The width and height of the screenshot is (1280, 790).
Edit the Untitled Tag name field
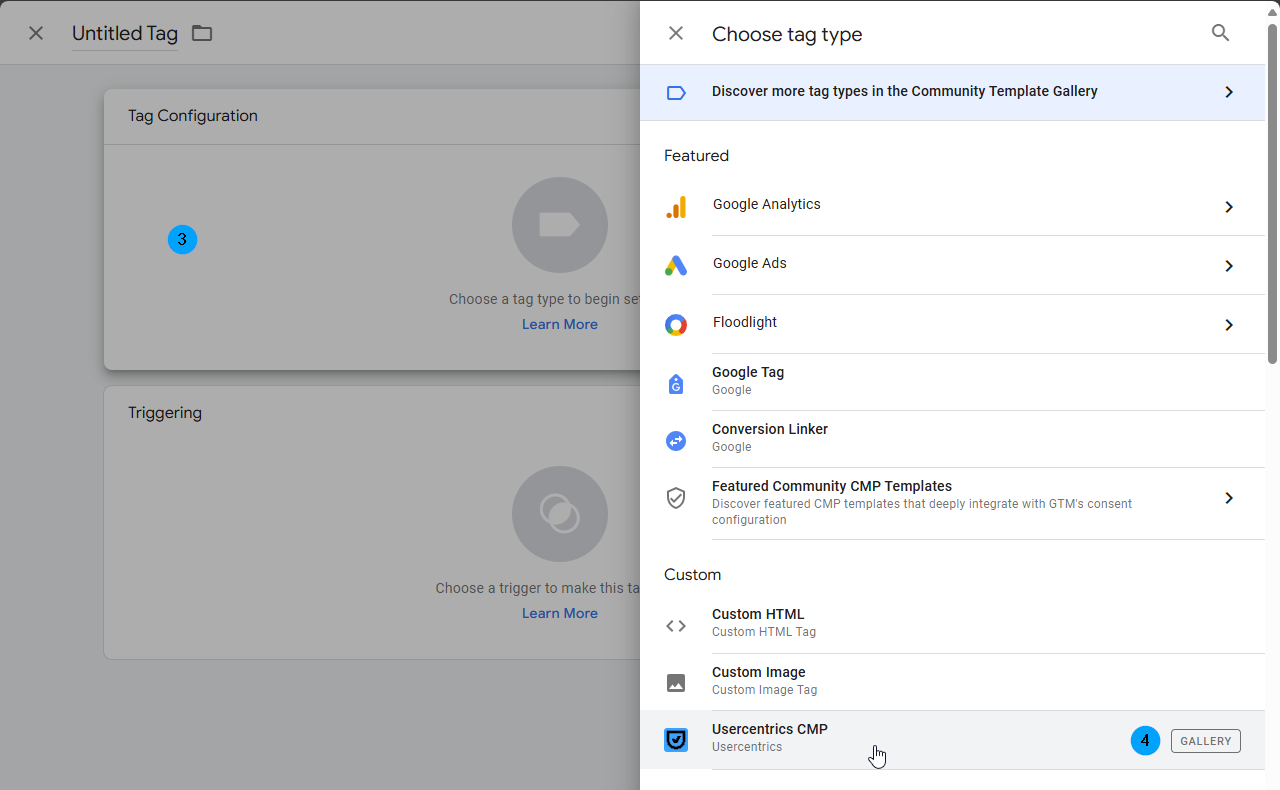tap(125, 34)
